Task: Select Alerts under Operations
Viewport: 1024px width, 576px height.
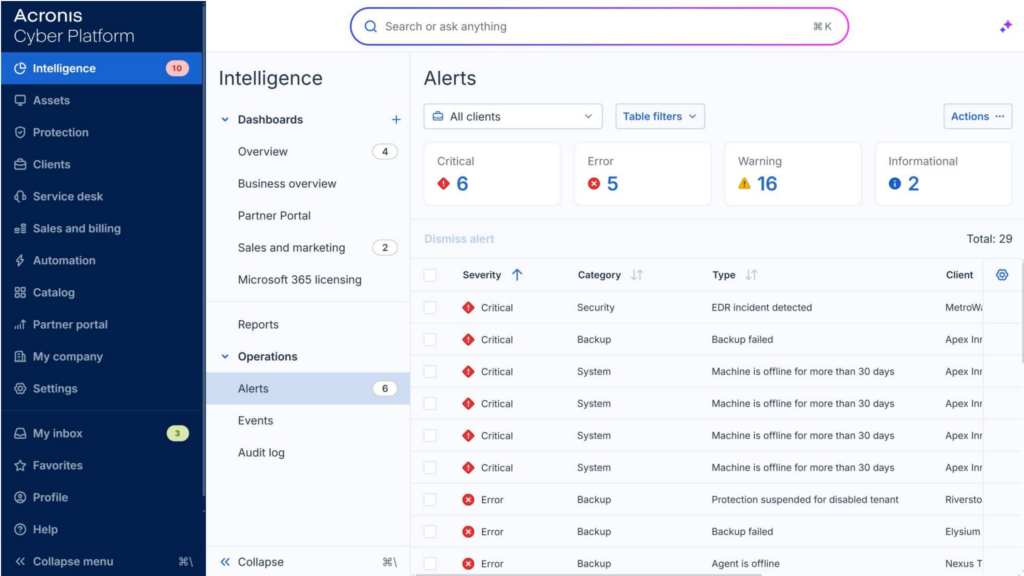Action: pos(308,389)
